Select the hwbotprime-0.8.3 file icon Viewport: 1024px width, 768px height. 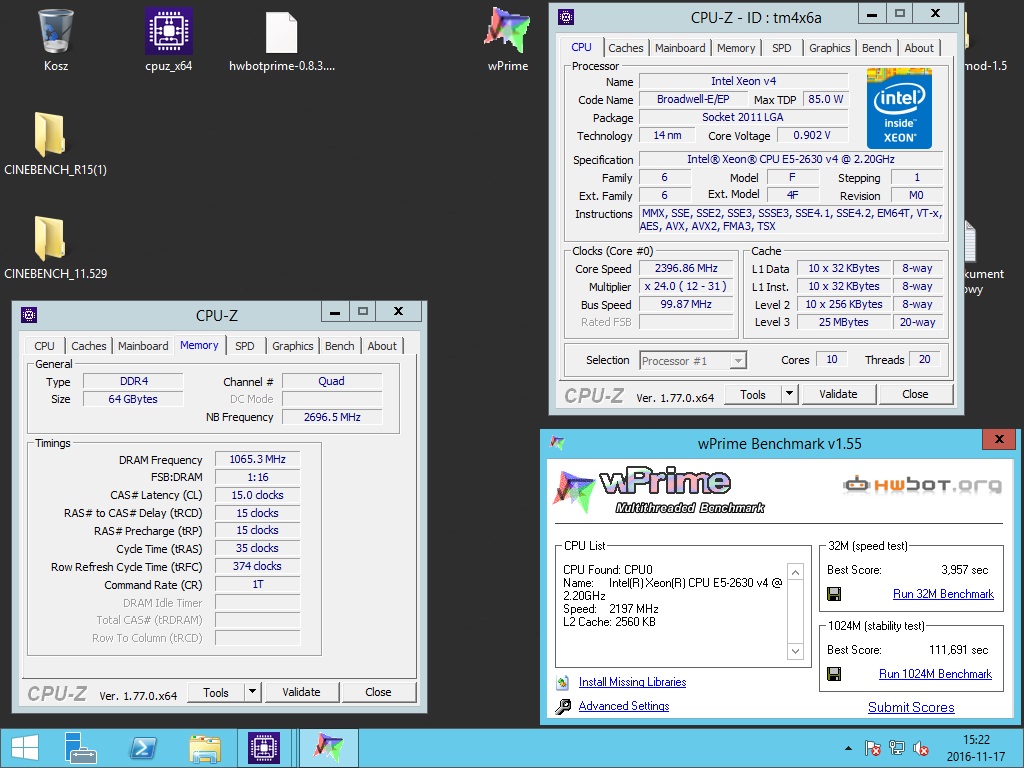[x=281, y=32]
